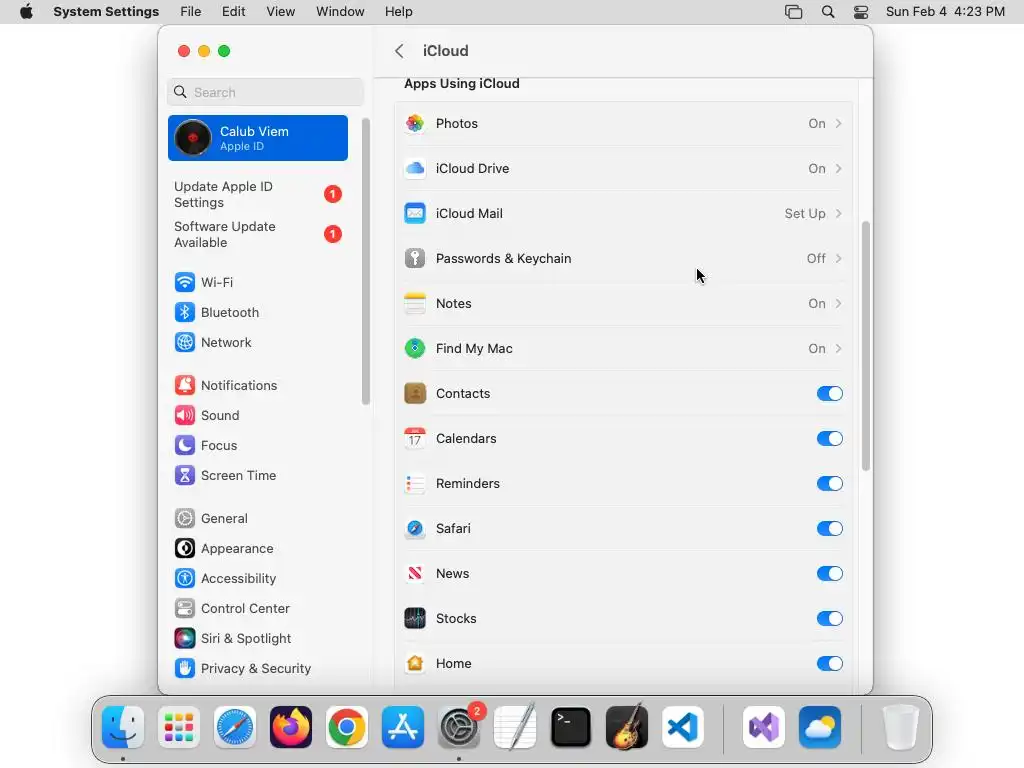Go back from iCloud pane
The height and width of the screenshot is (768, 1024).
tap(399, 51)
